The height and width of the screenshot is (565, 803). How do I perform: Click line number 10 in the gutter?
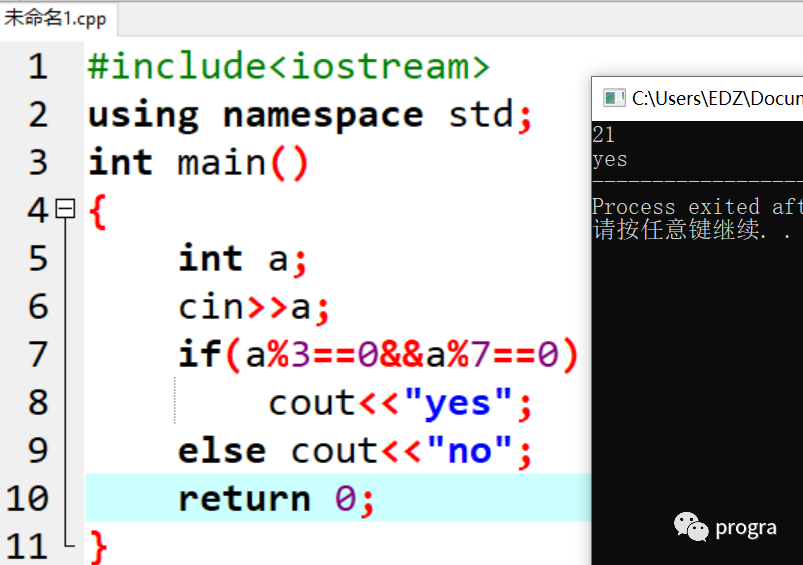(x=28, y=498)
